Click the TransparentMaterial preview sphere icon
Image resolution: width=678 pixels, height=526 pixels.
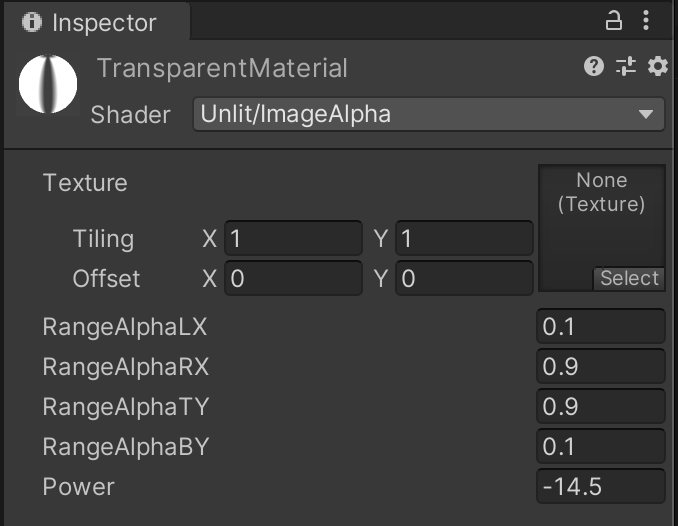tap(48, 82)
